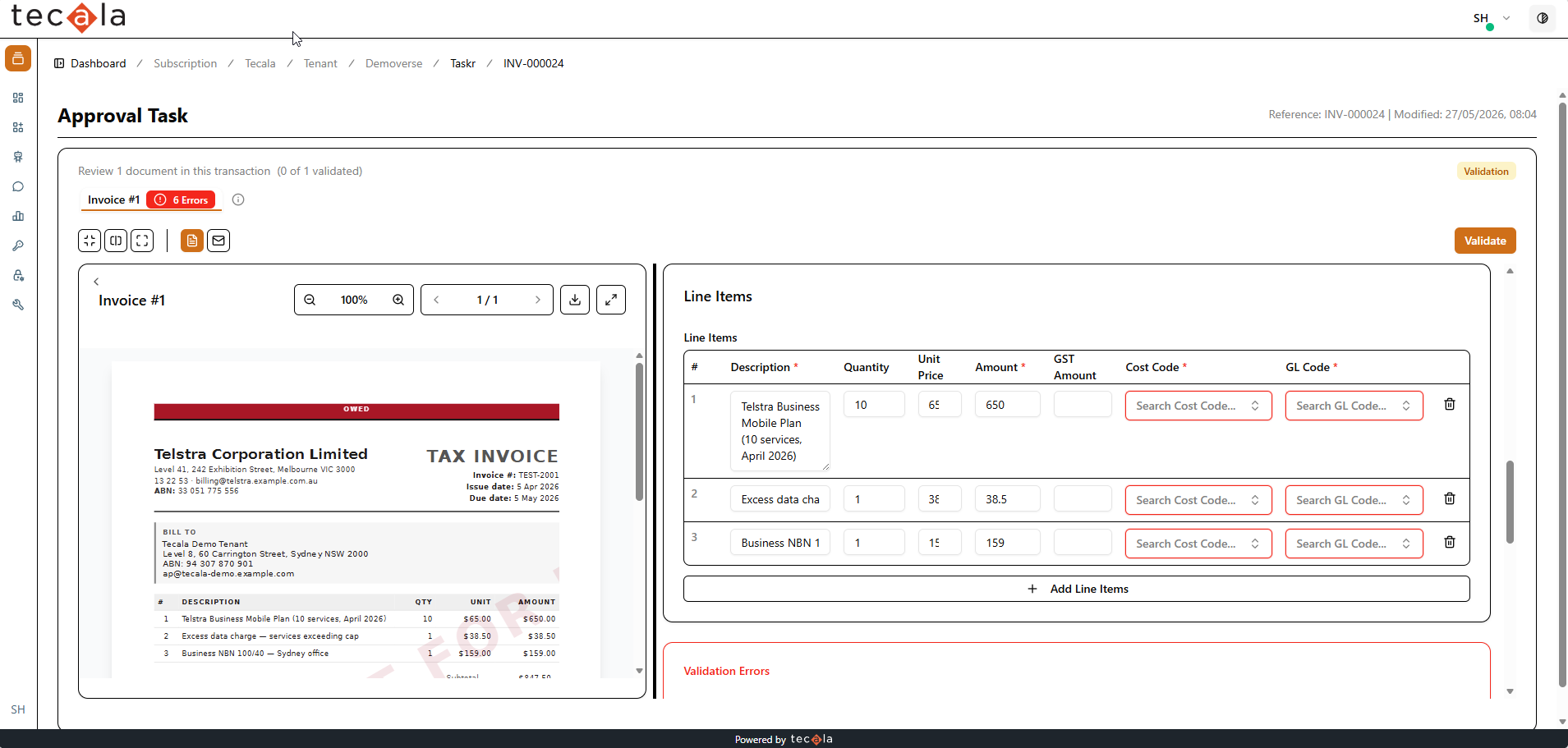Select the email envelope view icon
This screenshot has width=1568, height=748.
(x=218, y=241)
